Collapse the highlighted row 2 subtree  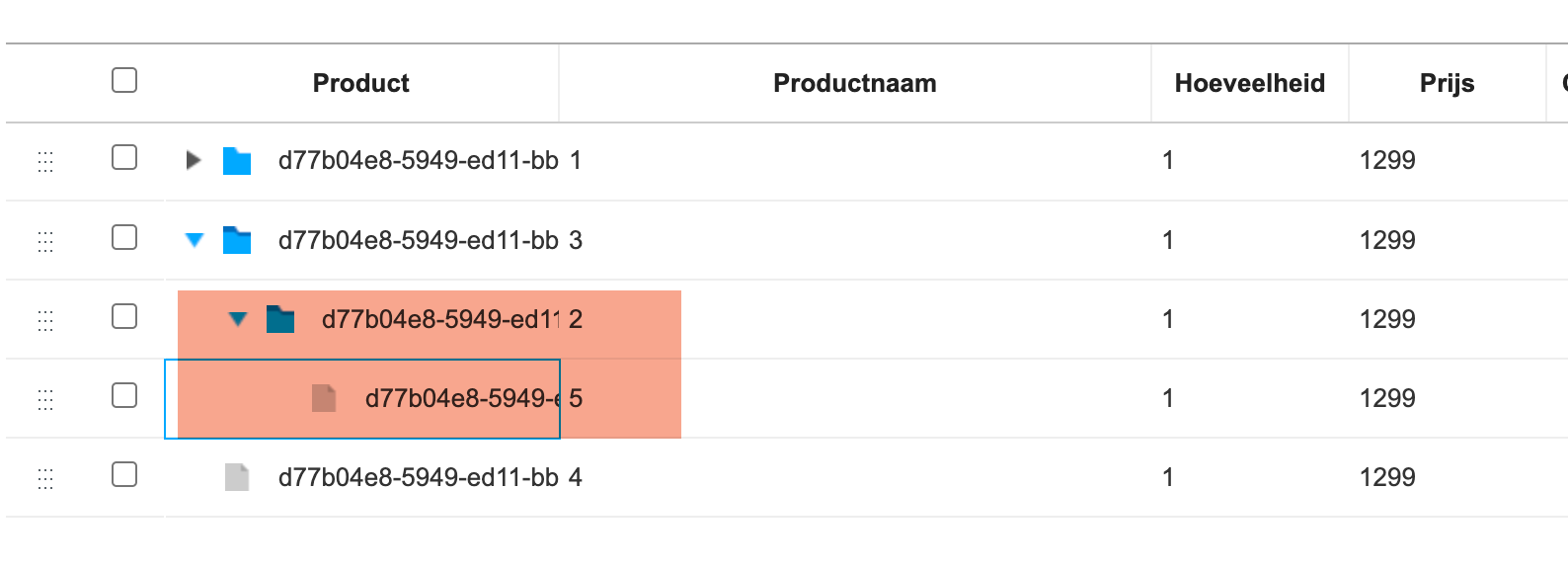236,318
